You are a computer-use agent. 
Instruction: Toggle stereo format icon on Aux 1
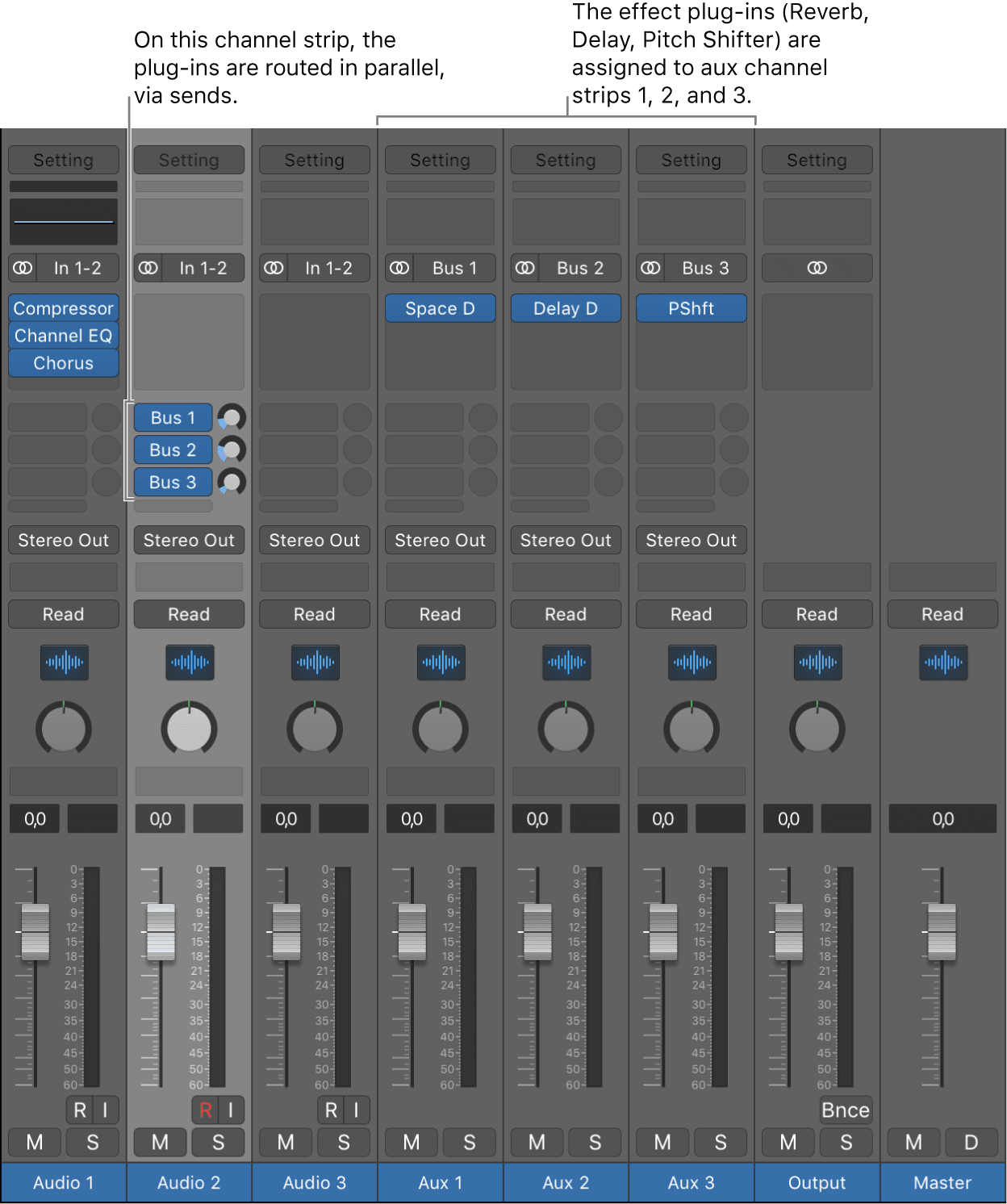[399, 268]
